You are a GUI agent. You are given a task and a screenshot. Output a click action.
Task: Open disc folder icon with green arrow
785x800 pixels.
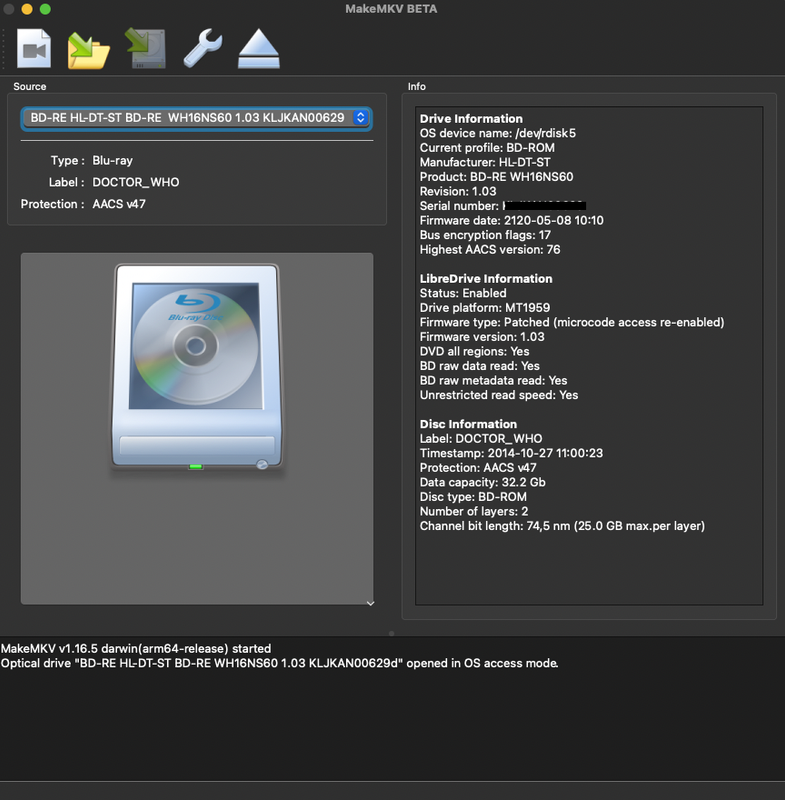[x=89, y=50]
